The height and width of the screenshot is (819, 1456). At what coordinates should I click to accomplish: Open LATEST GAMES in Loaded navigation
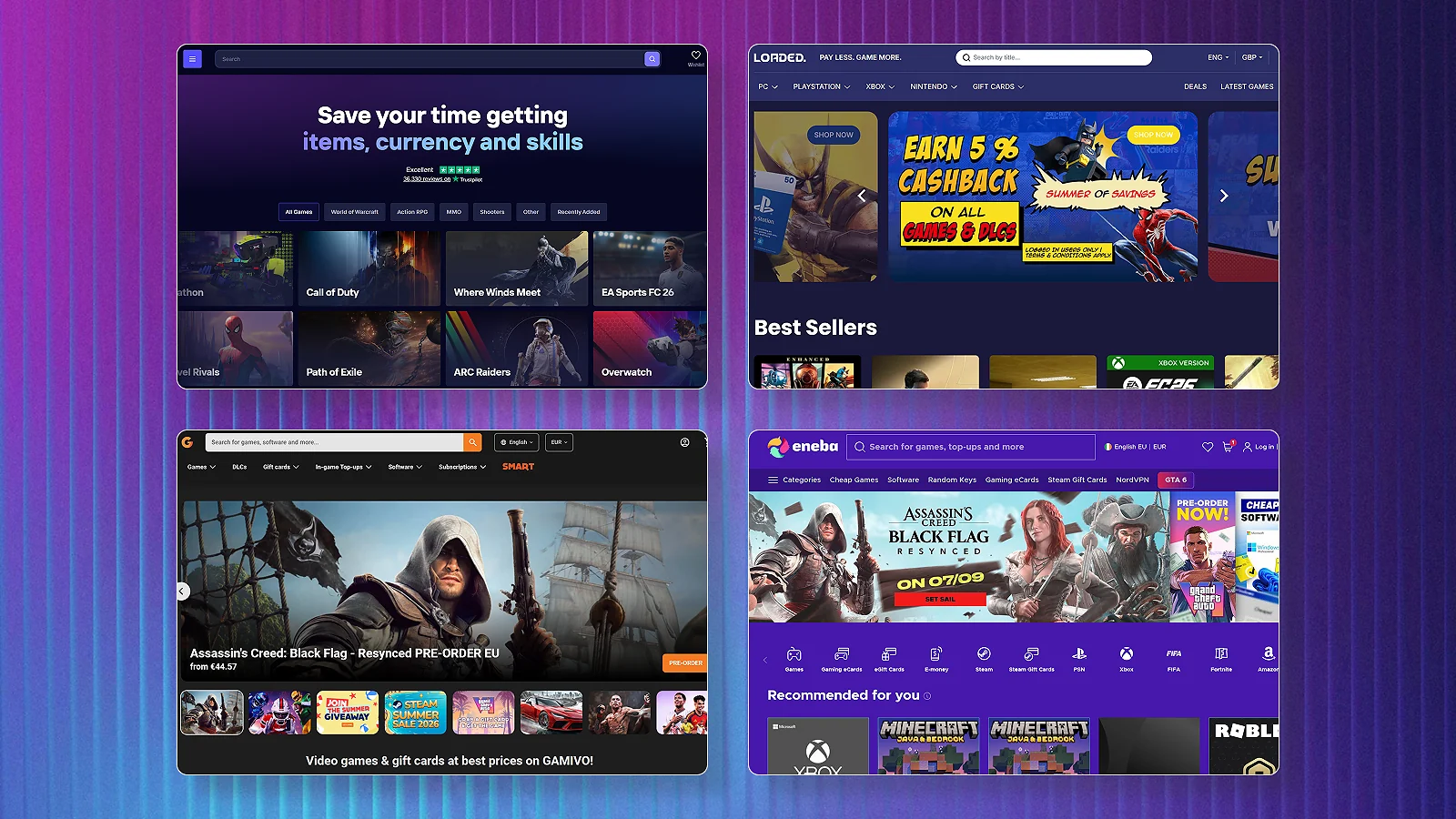coord(1247,86)
